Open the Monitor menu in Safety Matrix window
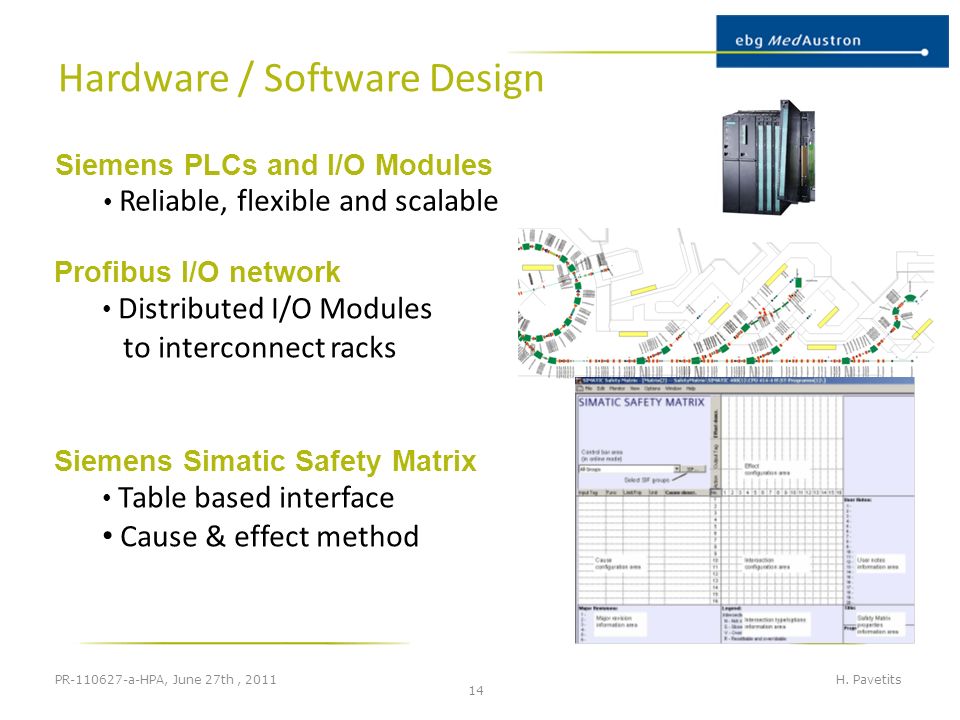Image resolution: width=960 pixels, height=720 pixels. tap(617, 388)
